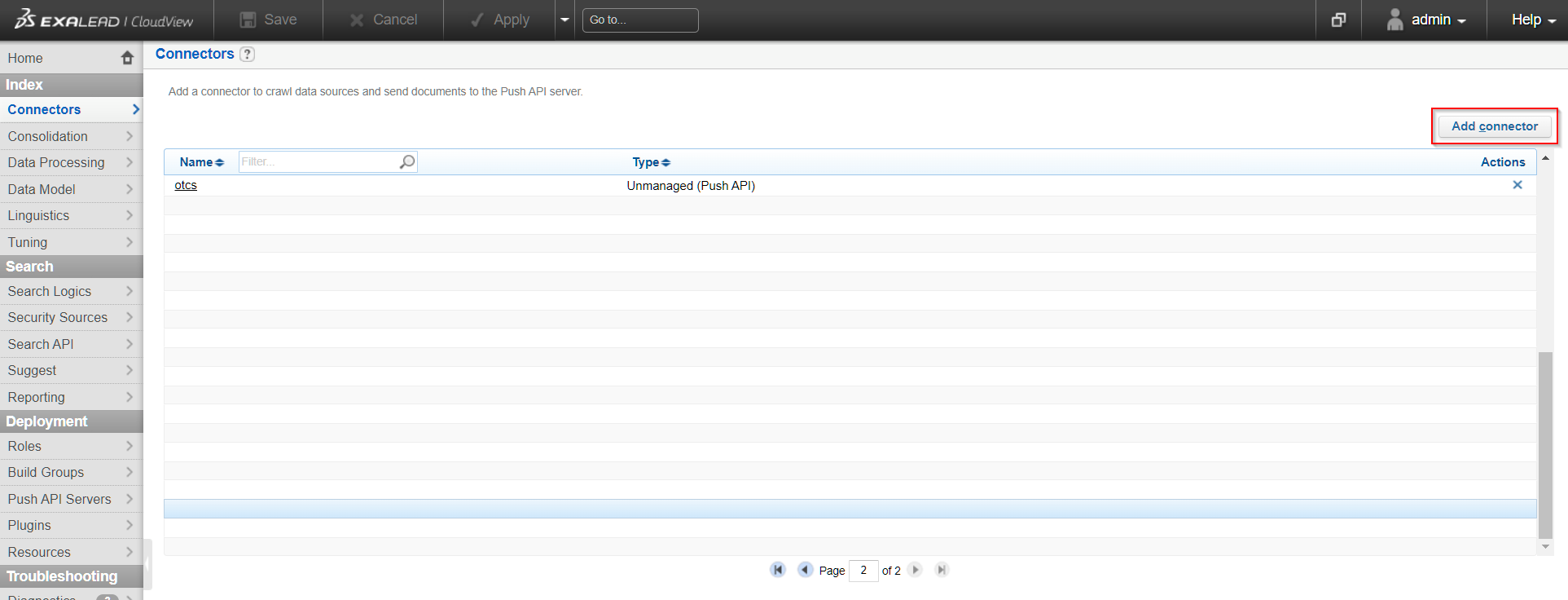Click the Troubleshooting section header
This screenshot has height=600, width=1568.
click(72, 576)
